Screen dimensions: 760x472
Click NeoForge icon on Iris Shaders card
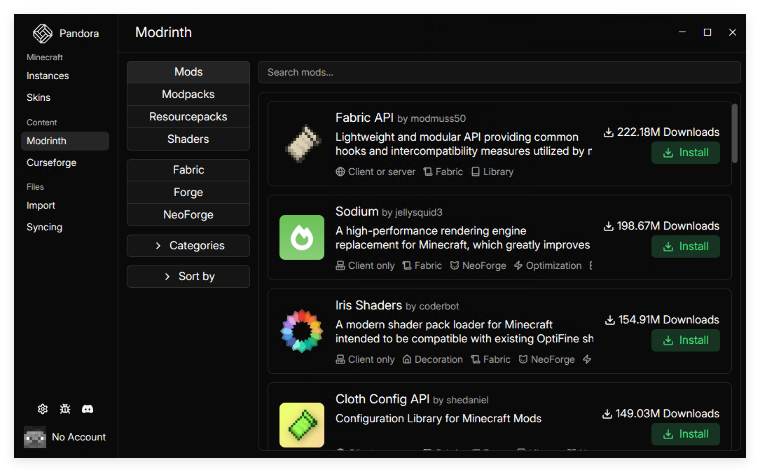(523, 360)
